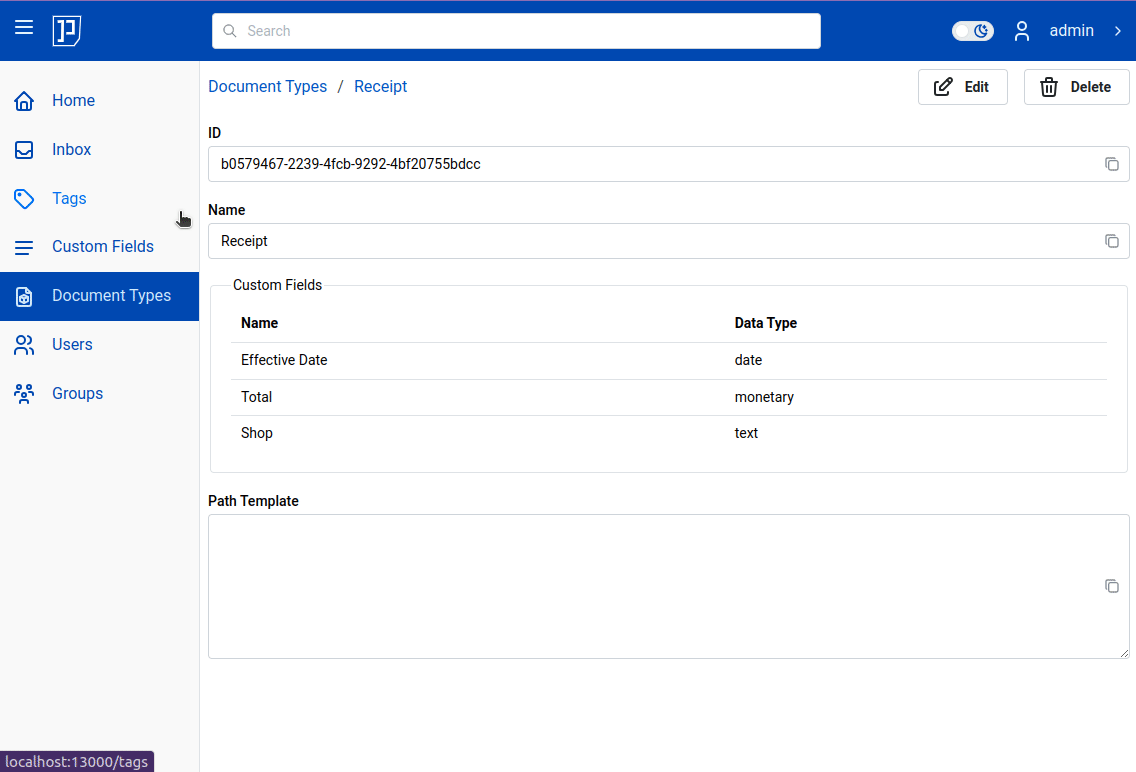
Task: Click the Data Type column header
Action: (x=765, y=323)
